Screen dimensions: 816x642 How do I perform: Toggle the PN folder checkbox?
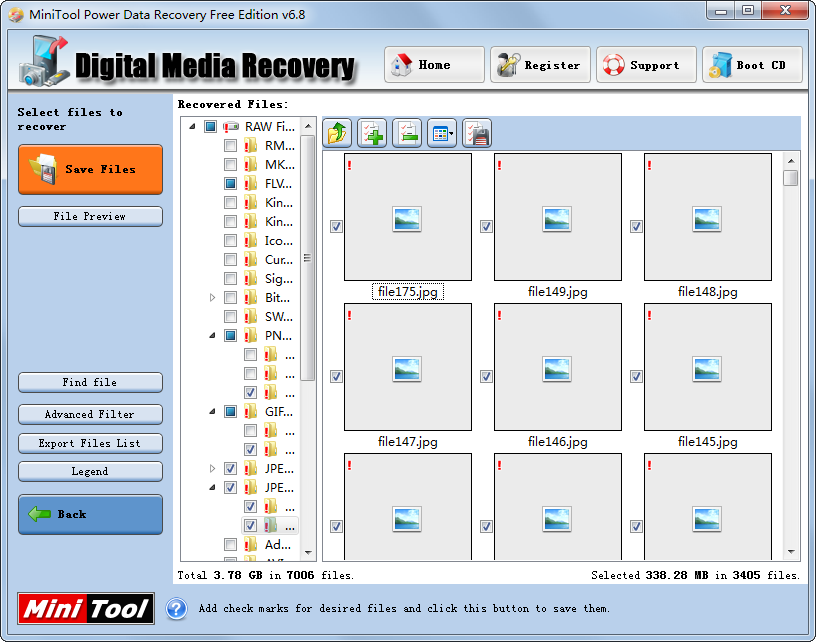231,336
